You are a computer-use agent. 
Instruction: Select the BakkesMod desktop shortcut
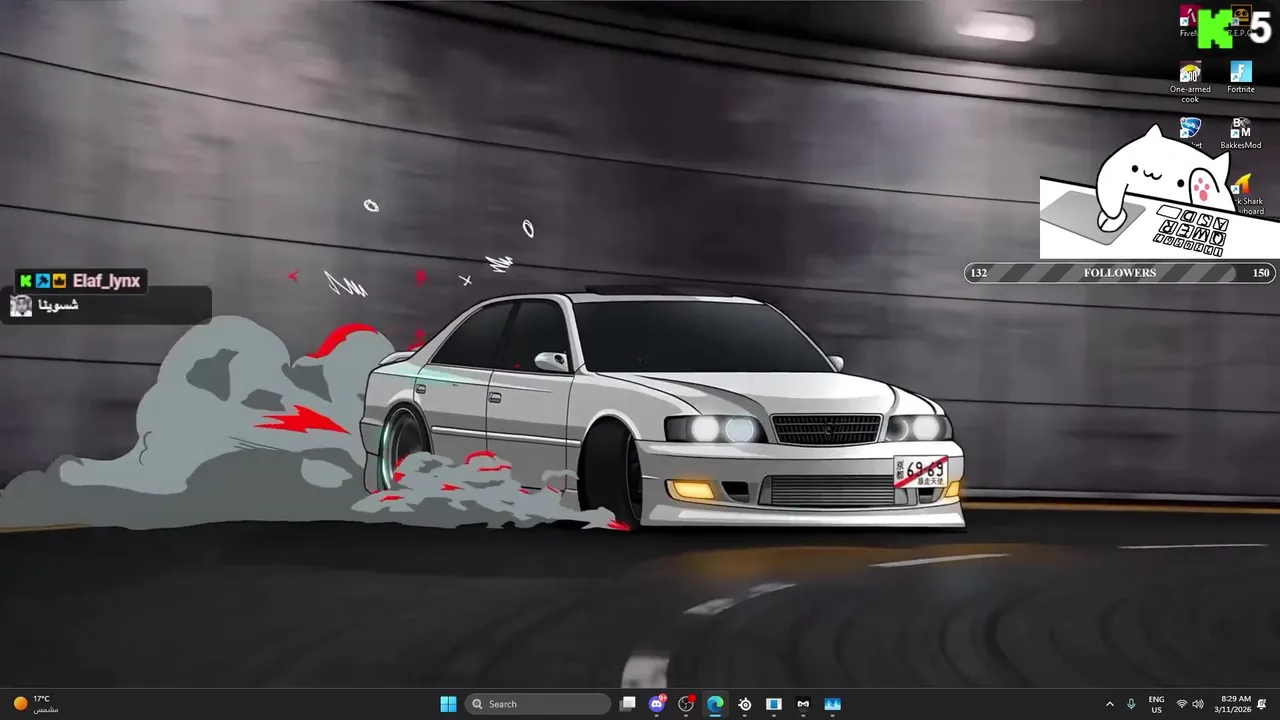pos(1241,133)
